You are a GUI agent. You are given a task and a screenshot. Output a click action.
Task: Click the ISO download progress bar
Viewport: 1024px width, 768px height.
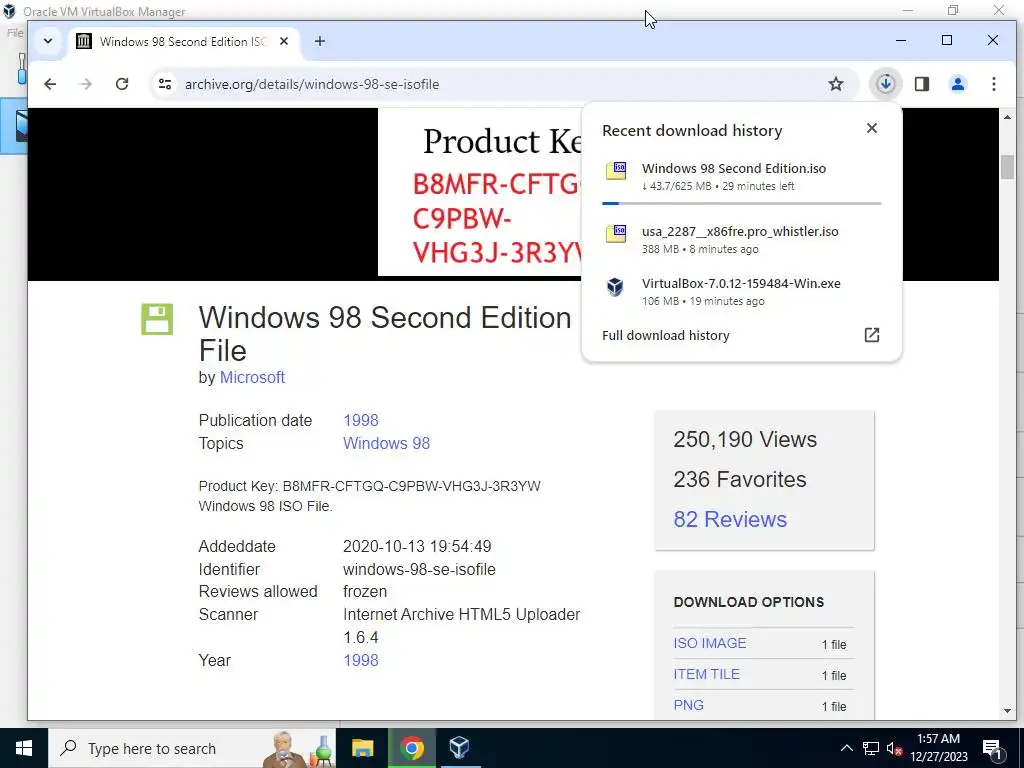point(741,204)
